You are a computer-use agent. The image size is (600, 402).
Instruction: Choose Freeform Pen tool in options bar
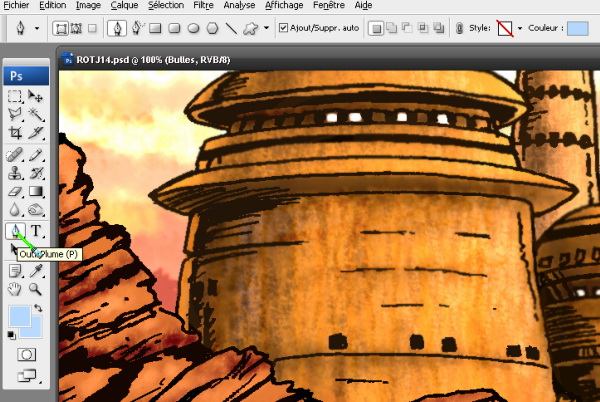pyautogui.click(x=137, y=28)
